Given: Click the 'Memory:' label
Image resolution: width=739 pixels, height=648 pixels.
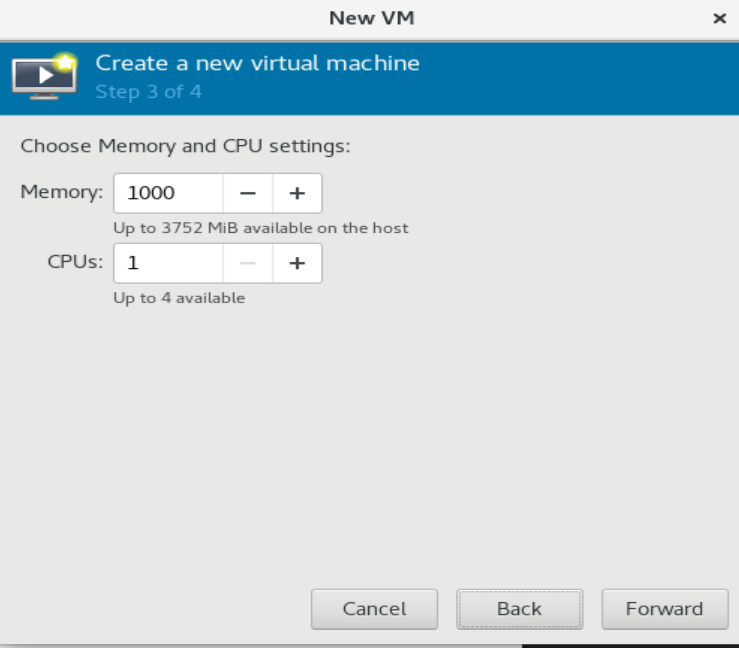Looking at the screenshot, I should click(x=62, y=192).
